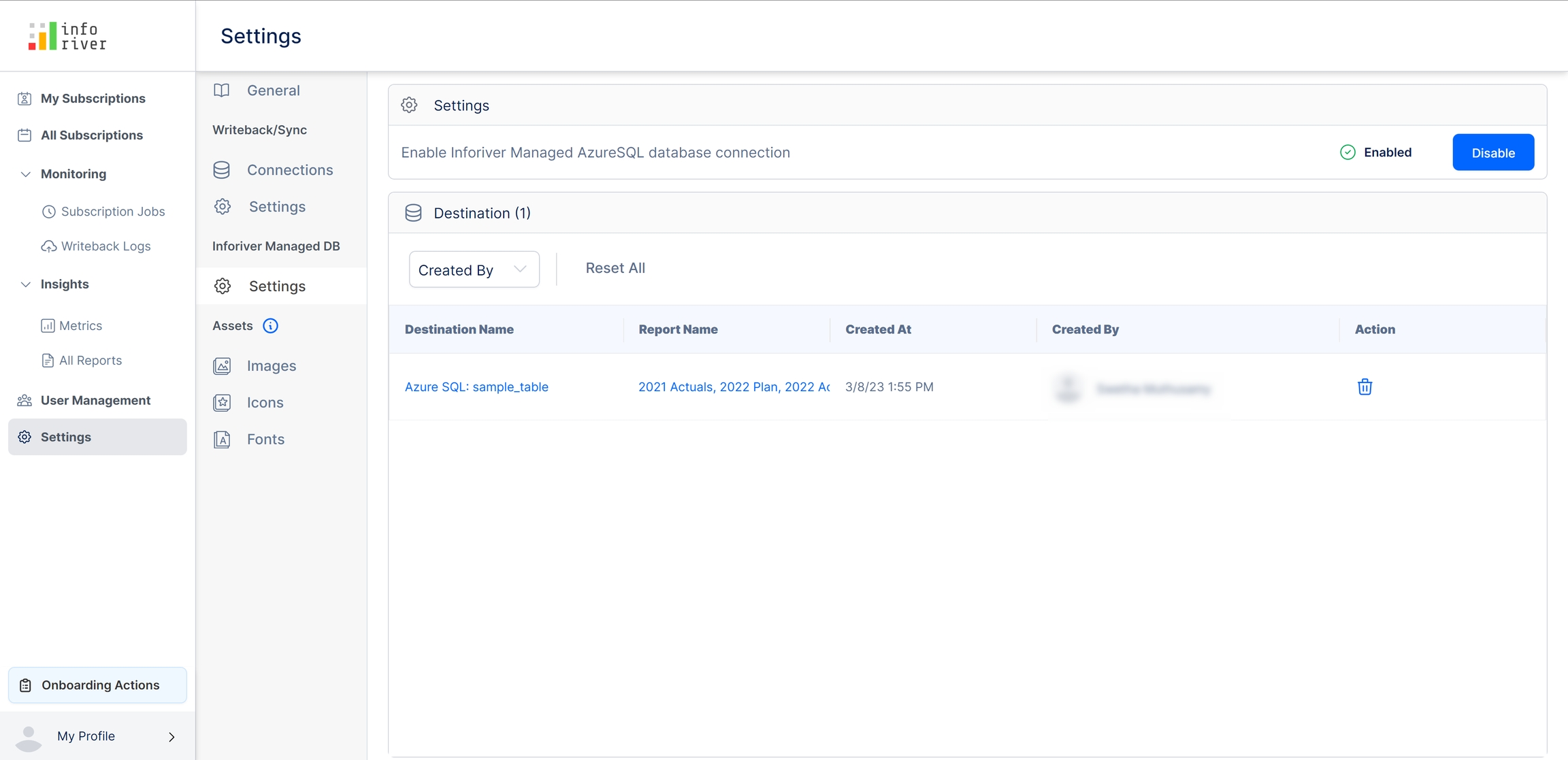
Task: Open Images assets section
Action: coord(271,366)
